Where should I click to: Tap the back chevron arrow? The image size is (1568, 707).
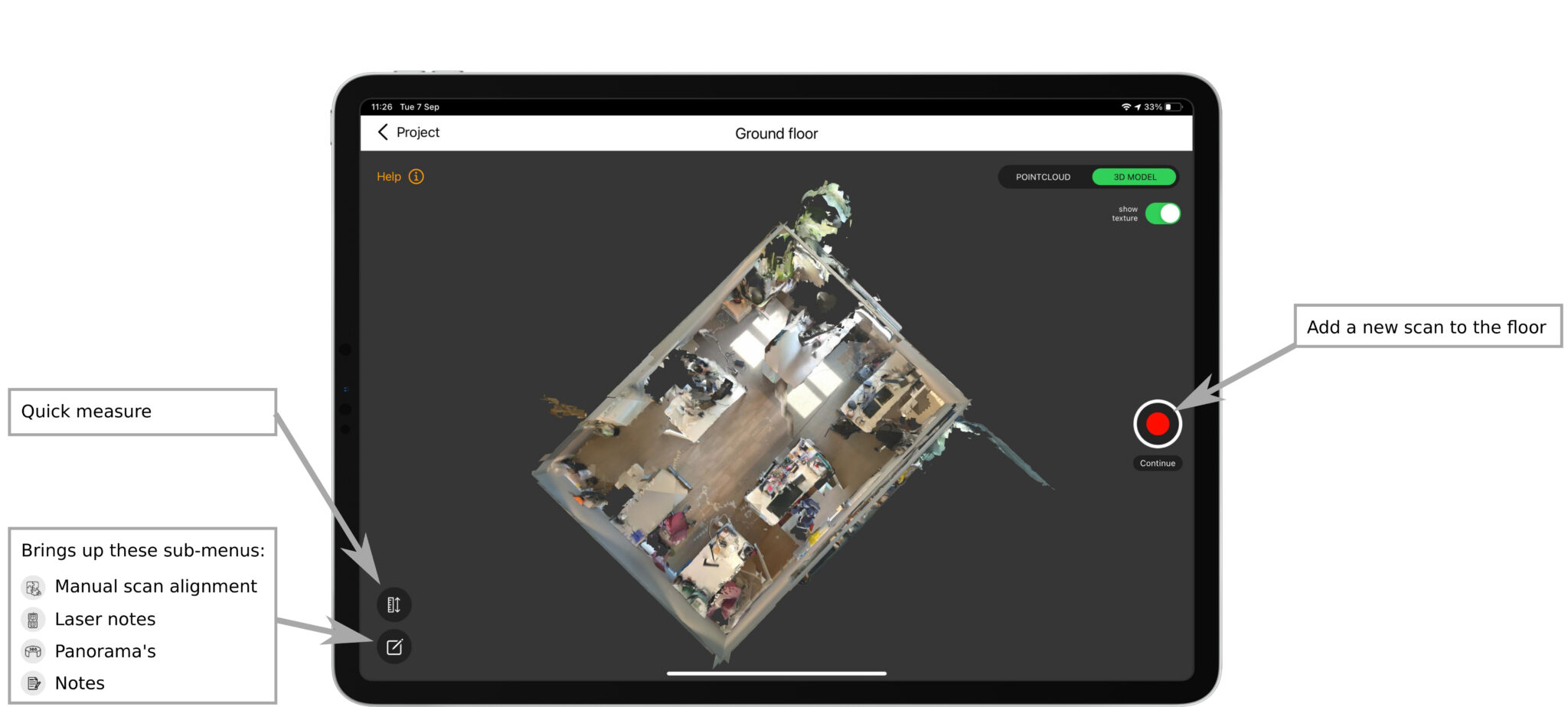383,132
